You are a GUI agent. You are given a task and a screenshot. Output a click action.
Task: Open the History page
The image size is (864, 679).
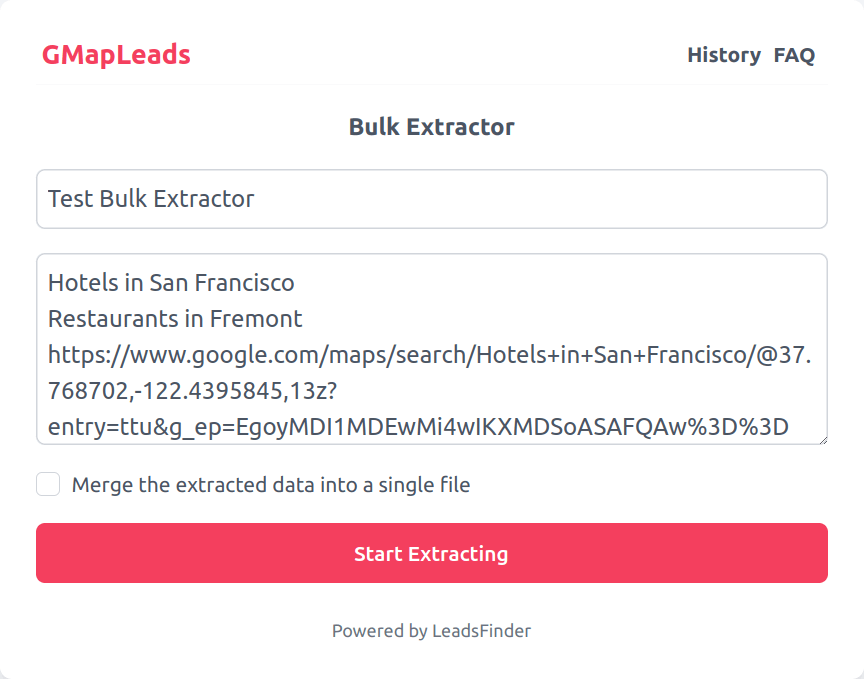tap(724, 55)
